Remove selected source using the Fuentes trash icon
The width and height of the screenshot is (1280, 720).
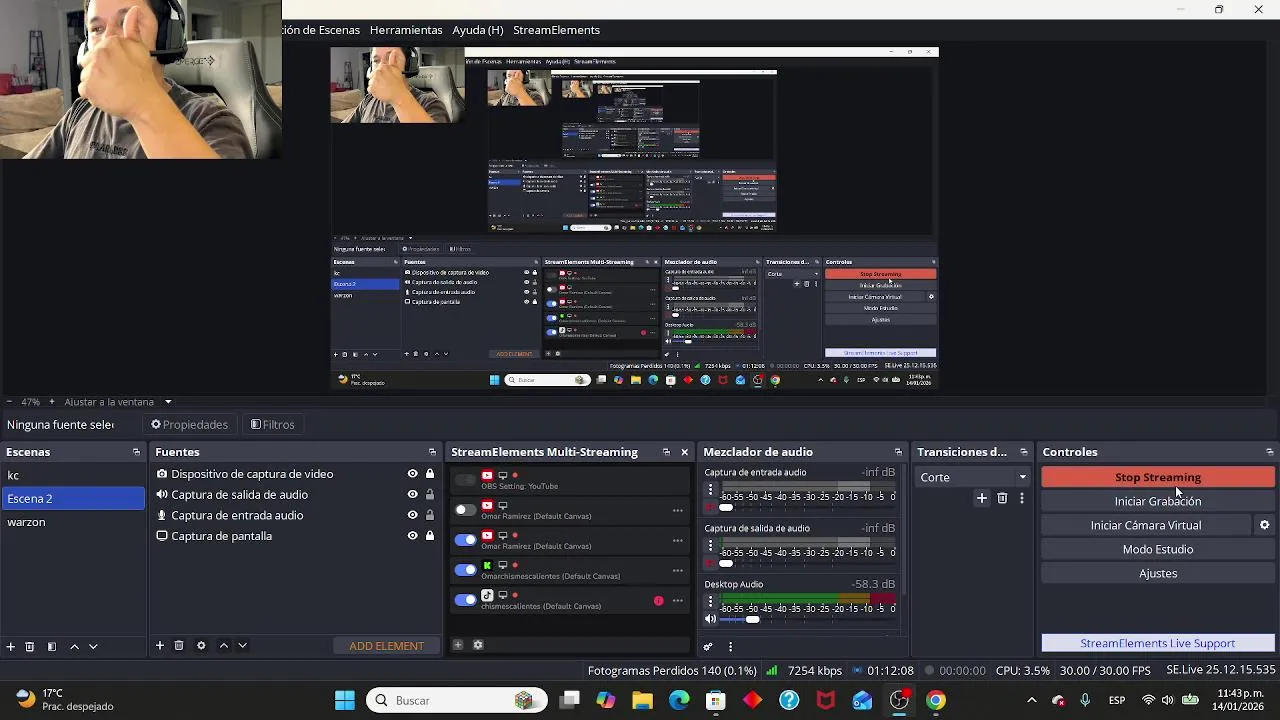click(179, 645)
